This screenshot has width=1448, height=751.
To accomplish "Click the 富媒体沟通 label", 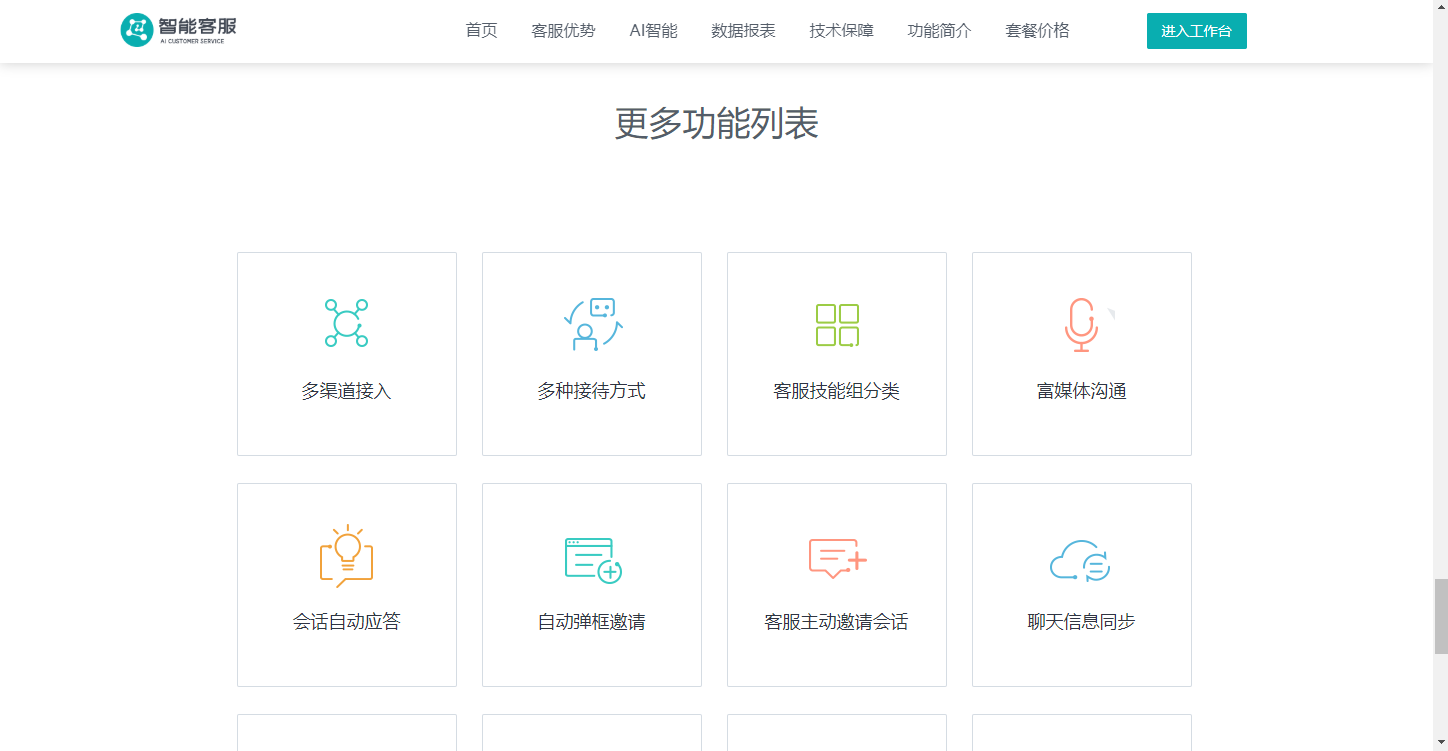I will click(1081, 391).
